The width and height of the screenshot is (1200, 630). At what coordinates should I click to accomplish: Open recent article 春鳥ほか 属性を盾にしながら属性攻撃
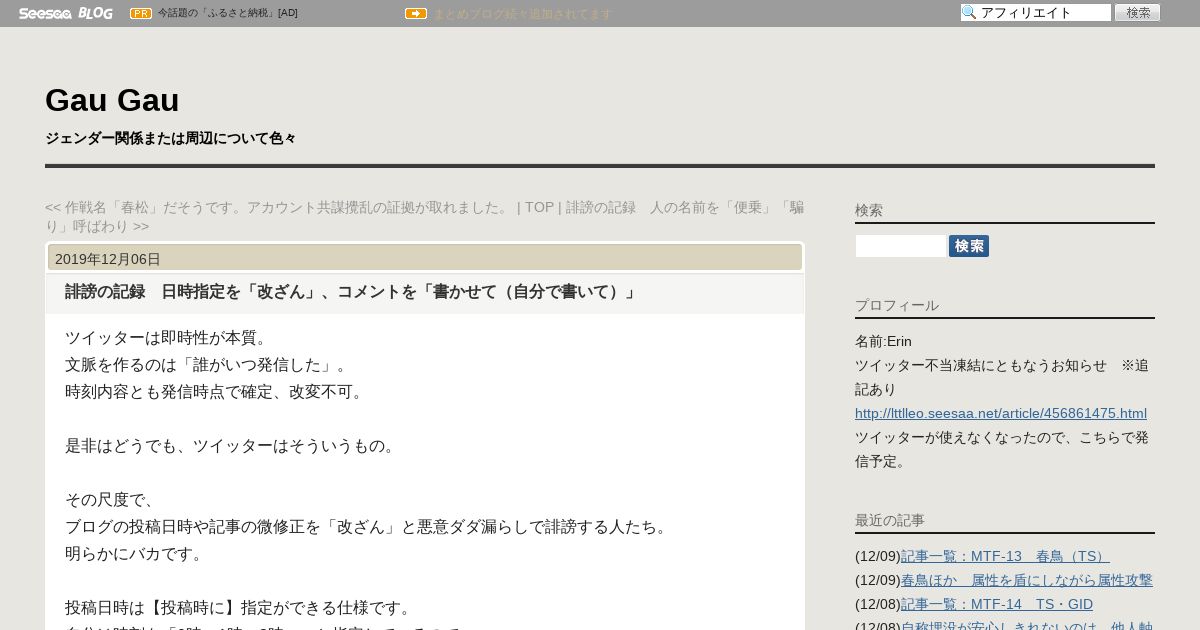click(x=1027, y=580)
